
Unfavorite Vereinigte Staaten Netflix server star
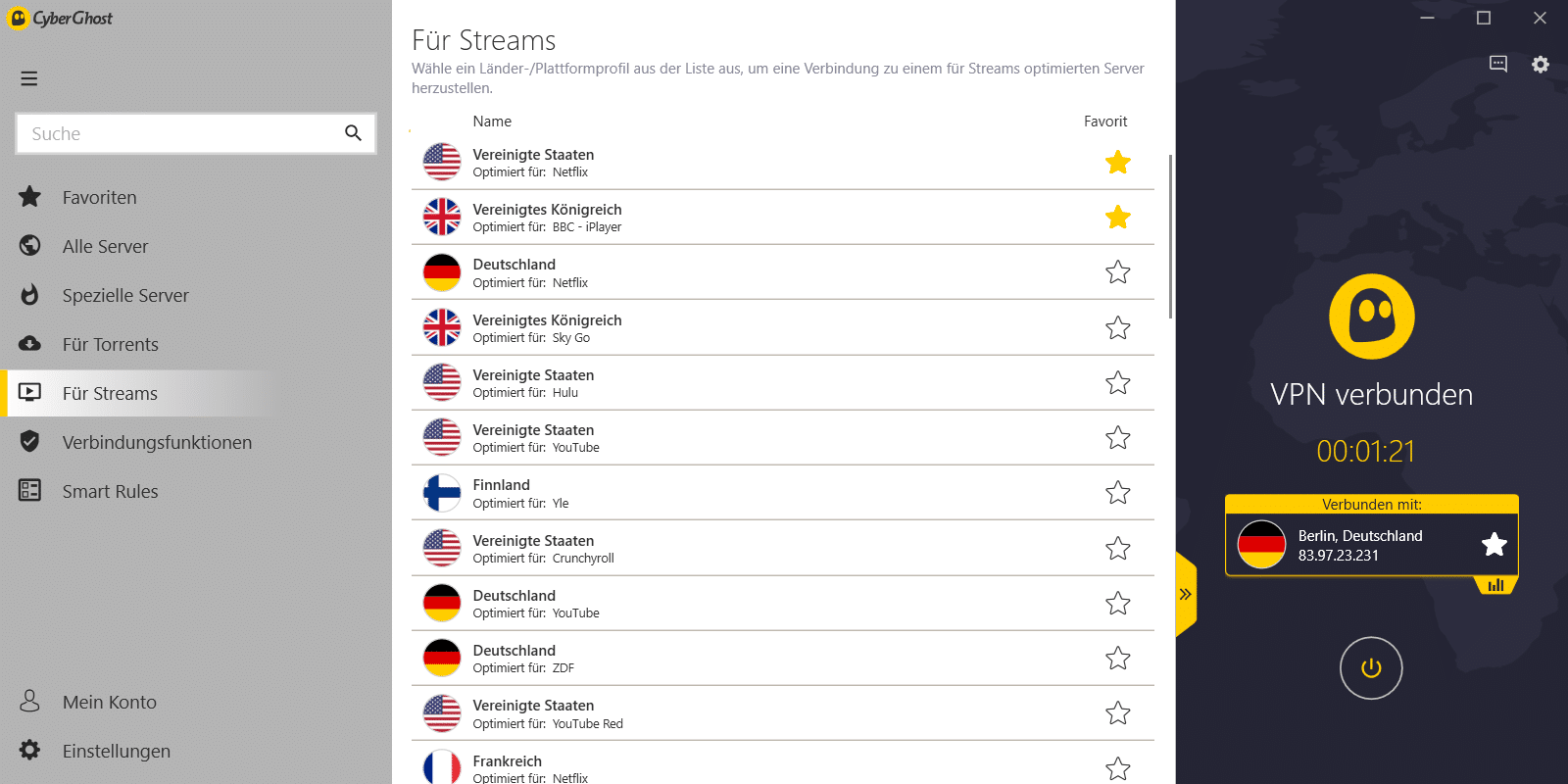pyautogui.click(x=1118, y=163)
